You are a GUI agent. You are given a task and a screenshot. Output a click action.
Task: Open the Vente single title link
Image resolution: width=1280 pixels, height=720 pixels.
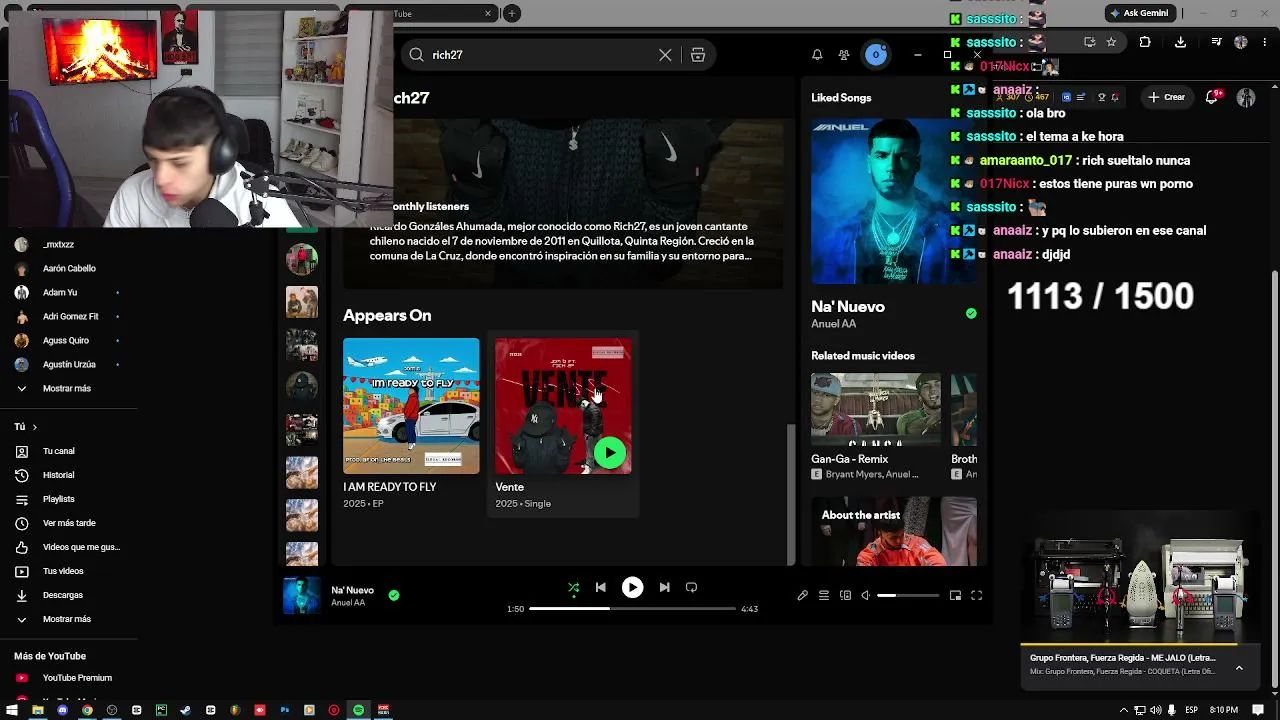coord(510,487)
